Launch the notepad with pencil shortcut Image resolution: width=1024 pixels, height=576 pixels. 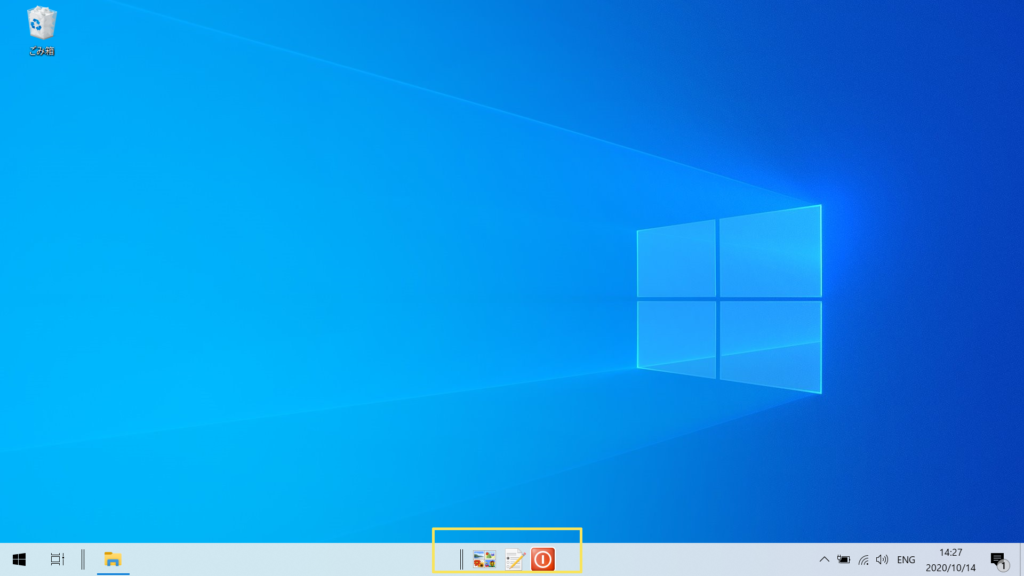(515, 560)
